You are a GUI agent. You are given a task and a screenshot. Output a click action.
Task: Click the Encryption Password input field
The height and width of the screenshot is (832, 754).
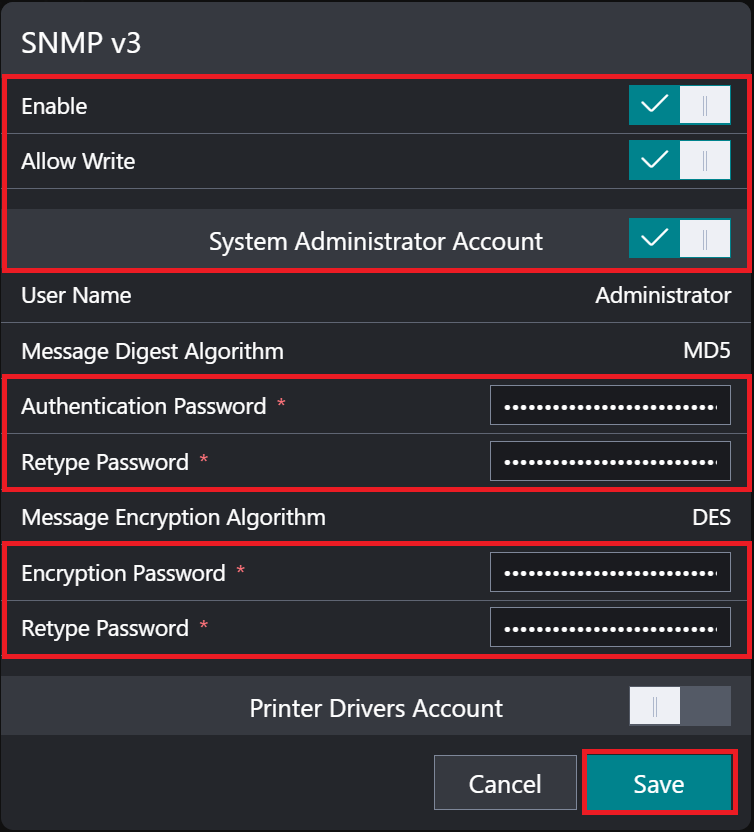click(x=610, y=573)
